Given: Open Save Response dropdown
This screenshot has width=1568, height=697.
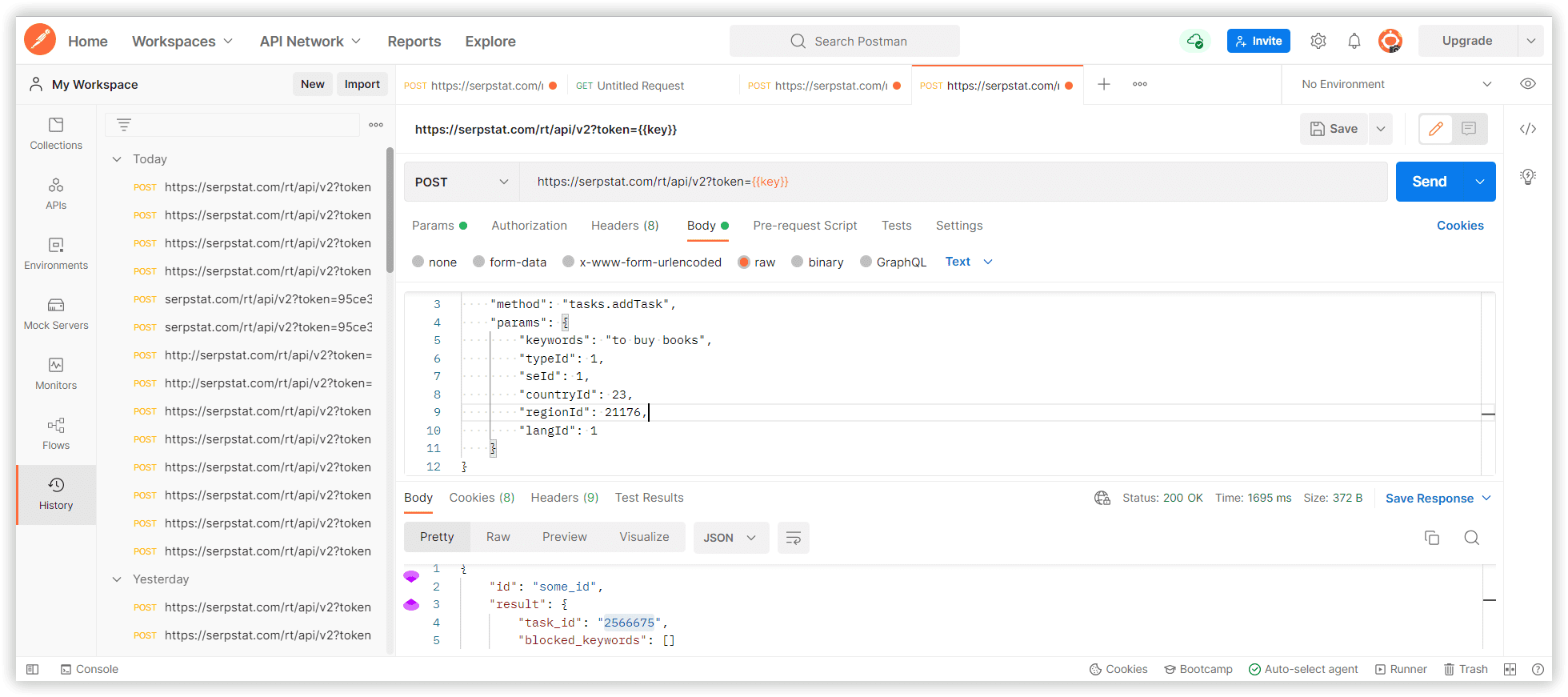Looking at the screenshot, I should point(1438,498).
